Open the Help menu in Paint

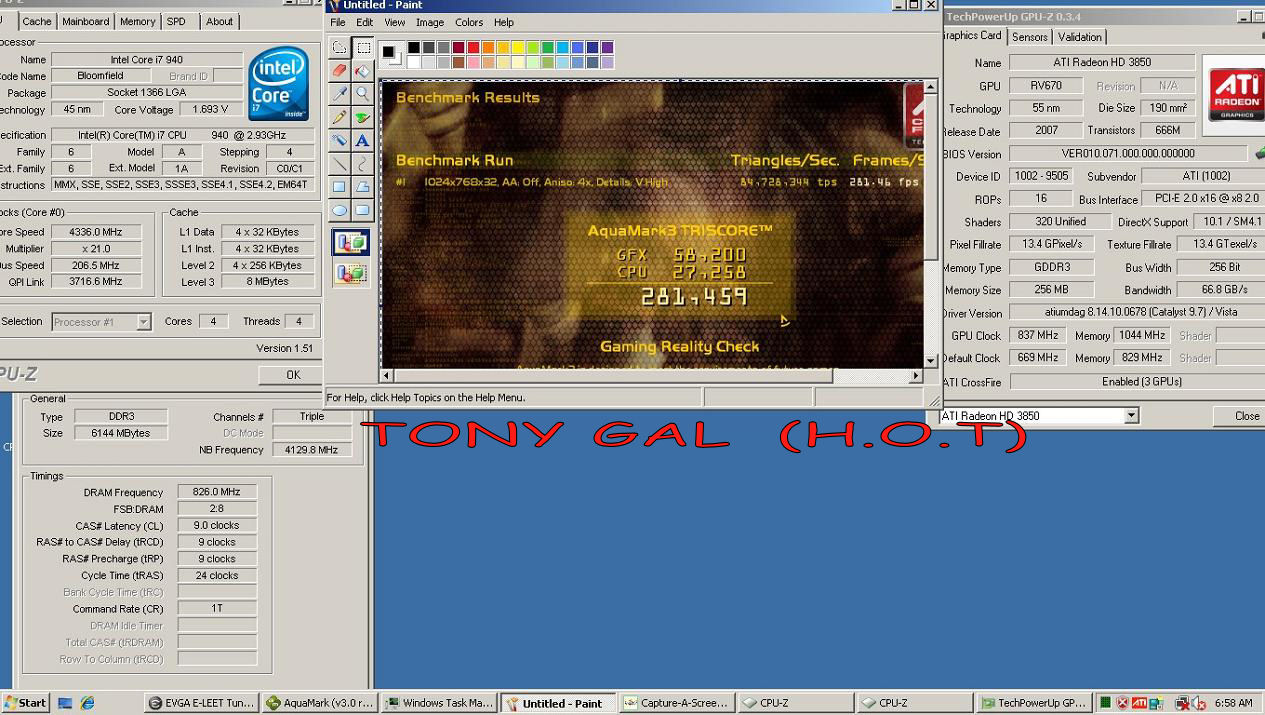[x=504, y=22]
